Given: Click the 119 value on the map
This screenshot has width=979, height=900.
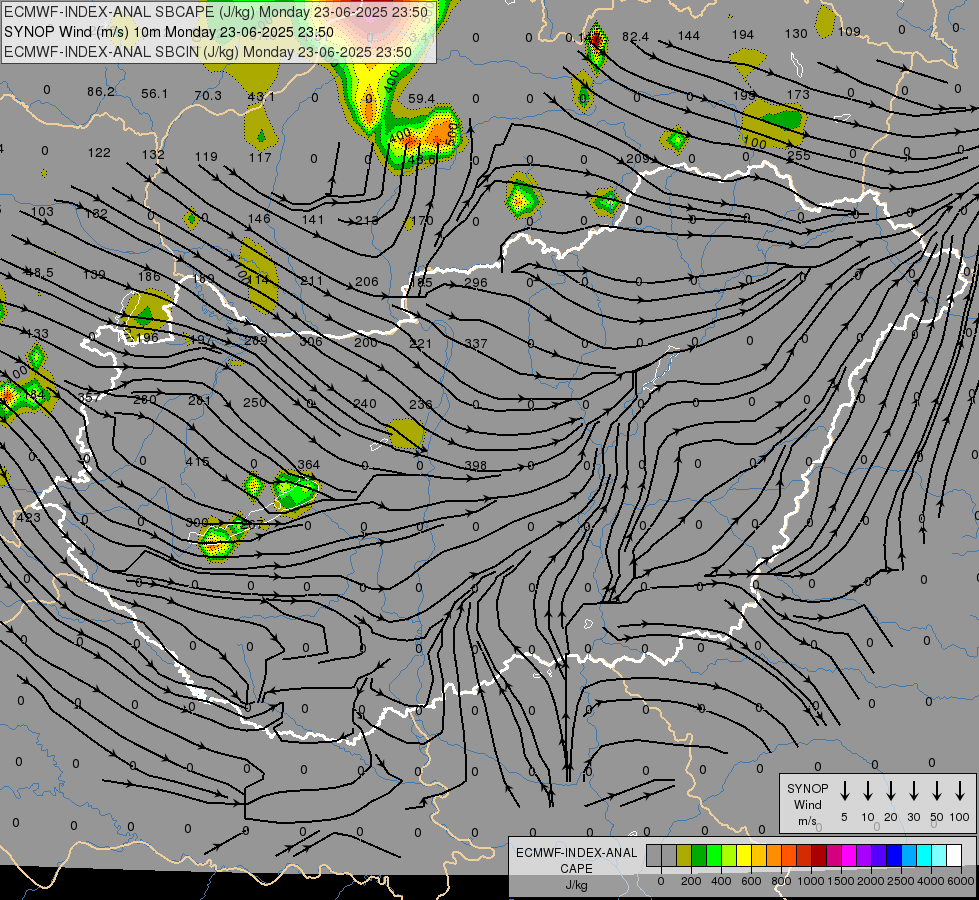Looking at the screenshot, I should coord(206,157).
